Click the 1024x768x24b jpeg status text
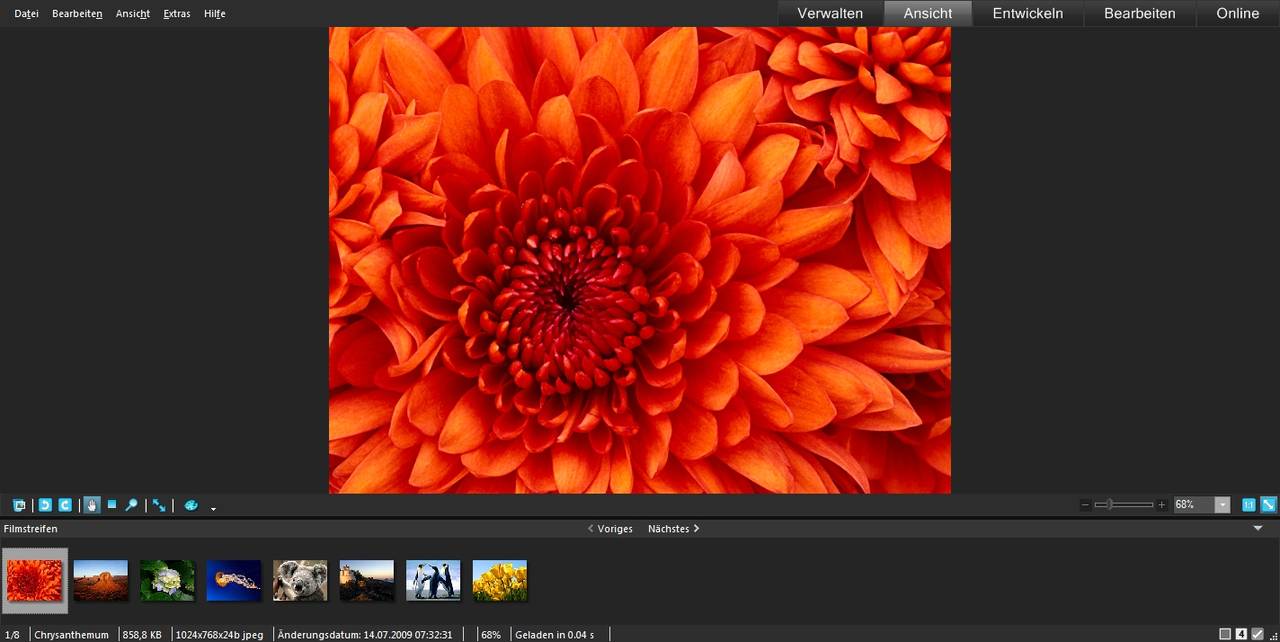Image resolution: width=1280 pixels, height=642 pixels. coord(219,635)
